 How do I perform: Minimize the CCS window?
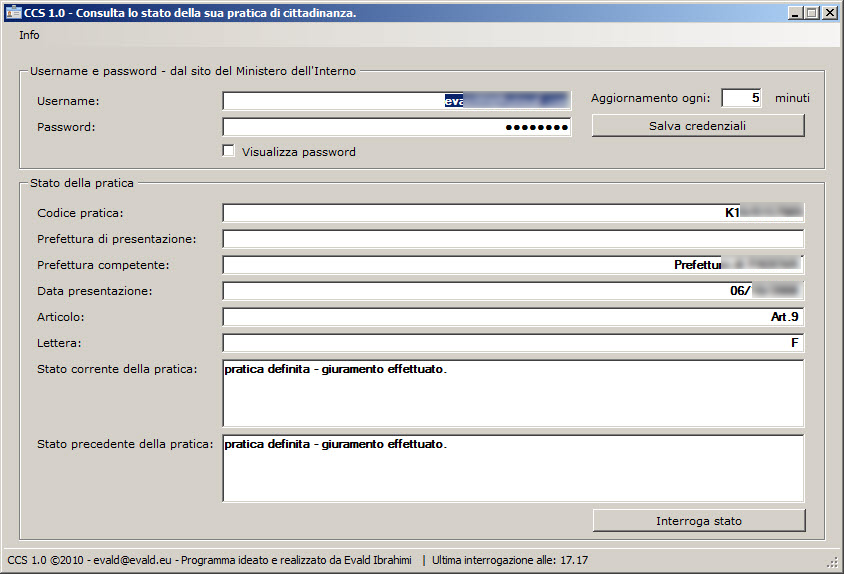coord(796,13)
